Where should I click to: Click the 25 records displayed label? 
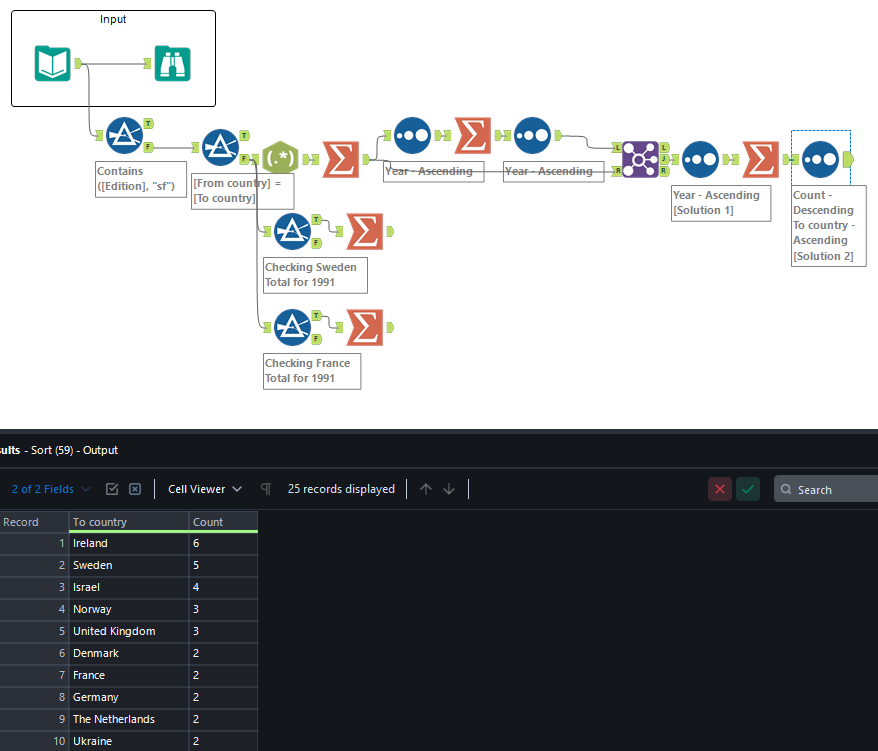(341, 489)
